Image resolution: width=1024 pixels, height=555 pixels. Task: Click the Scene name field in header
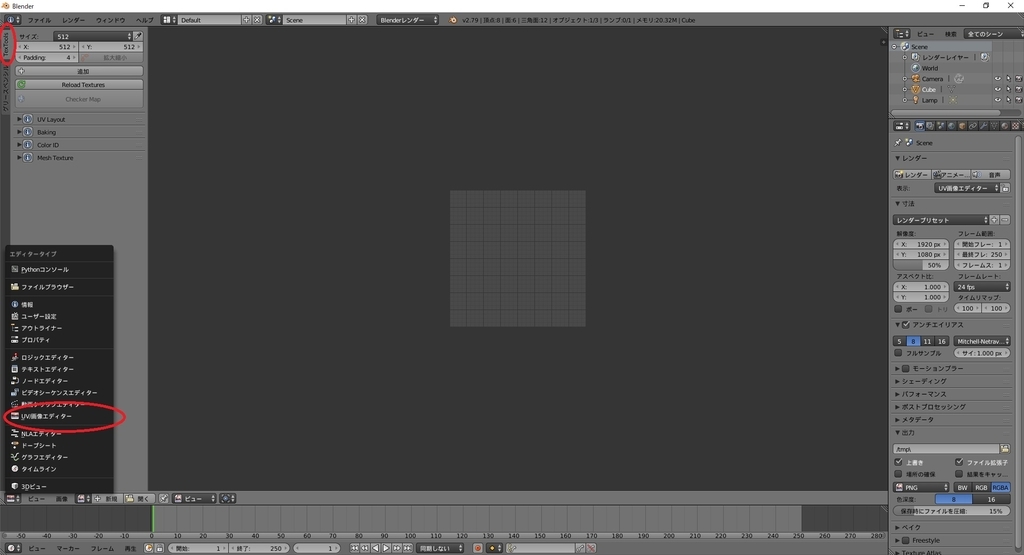tap(314, 20)
